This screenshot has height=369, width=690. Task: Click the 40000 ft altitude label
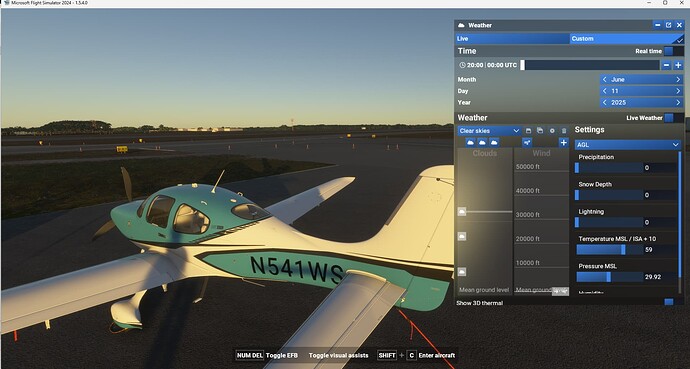pos(528,191)
